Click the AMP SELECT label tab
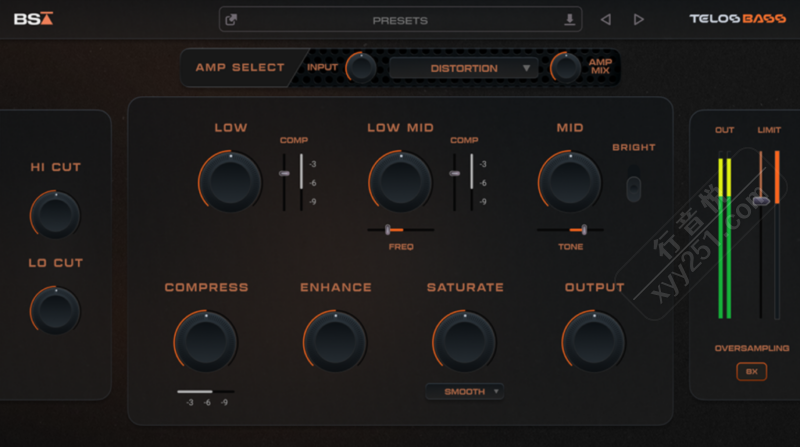The image size is (800, 447). (x=240, y=67)
